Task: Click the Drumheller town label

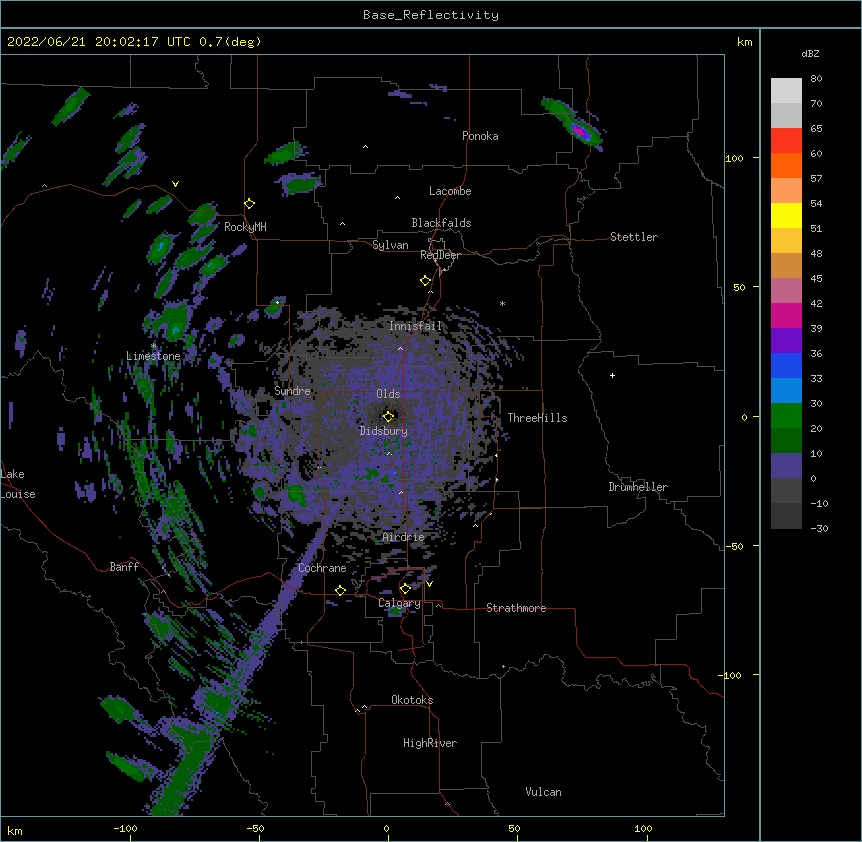Action: tap(638, 487)
